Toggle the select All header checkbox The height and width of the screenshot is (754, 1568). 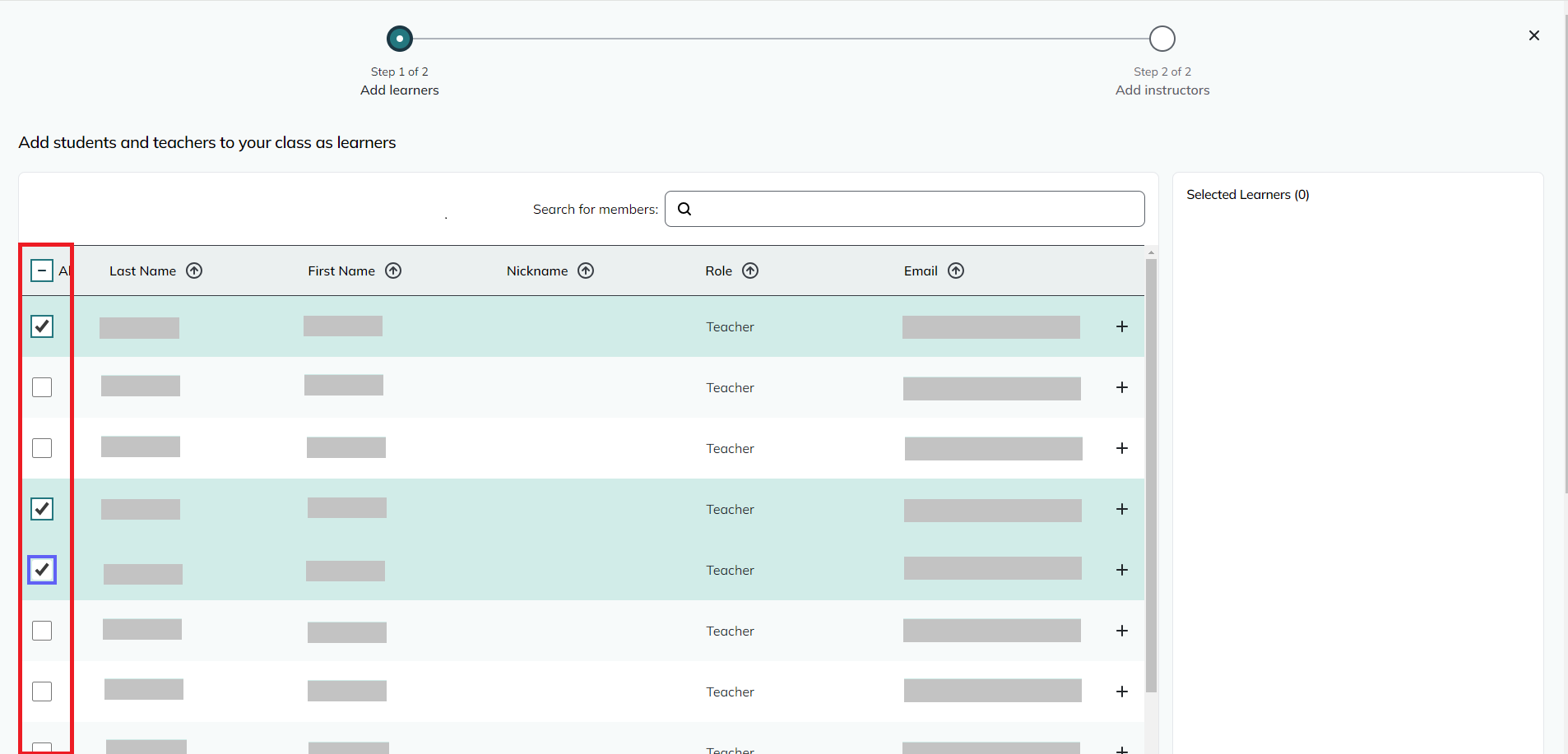coord(42,271)
